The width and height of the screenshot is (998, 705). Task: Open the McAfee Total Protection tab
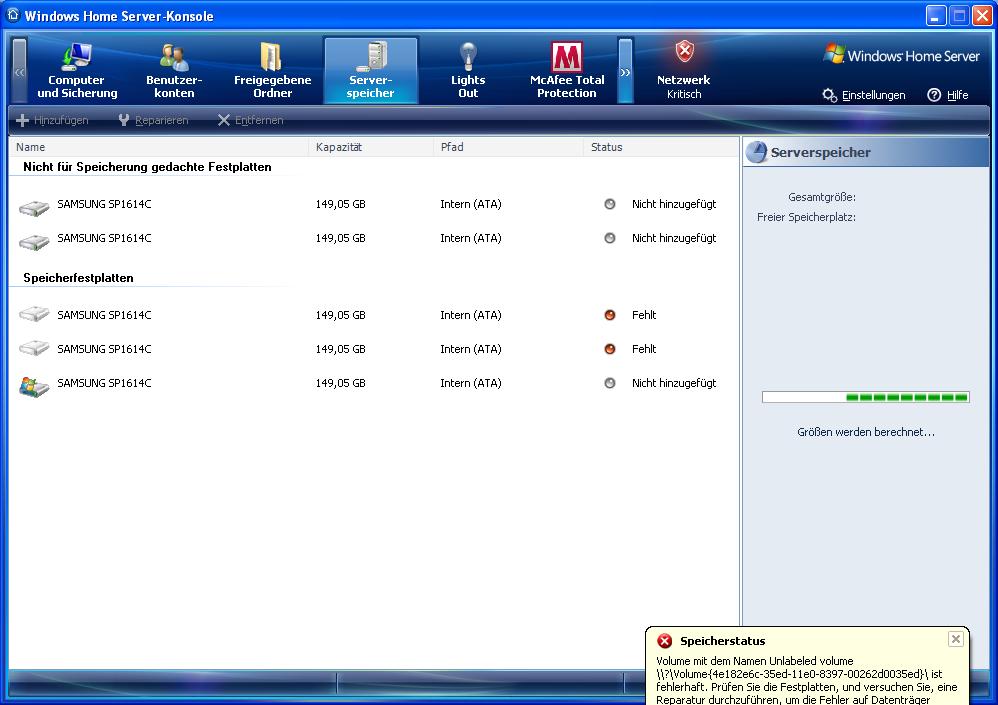[566, 70]
